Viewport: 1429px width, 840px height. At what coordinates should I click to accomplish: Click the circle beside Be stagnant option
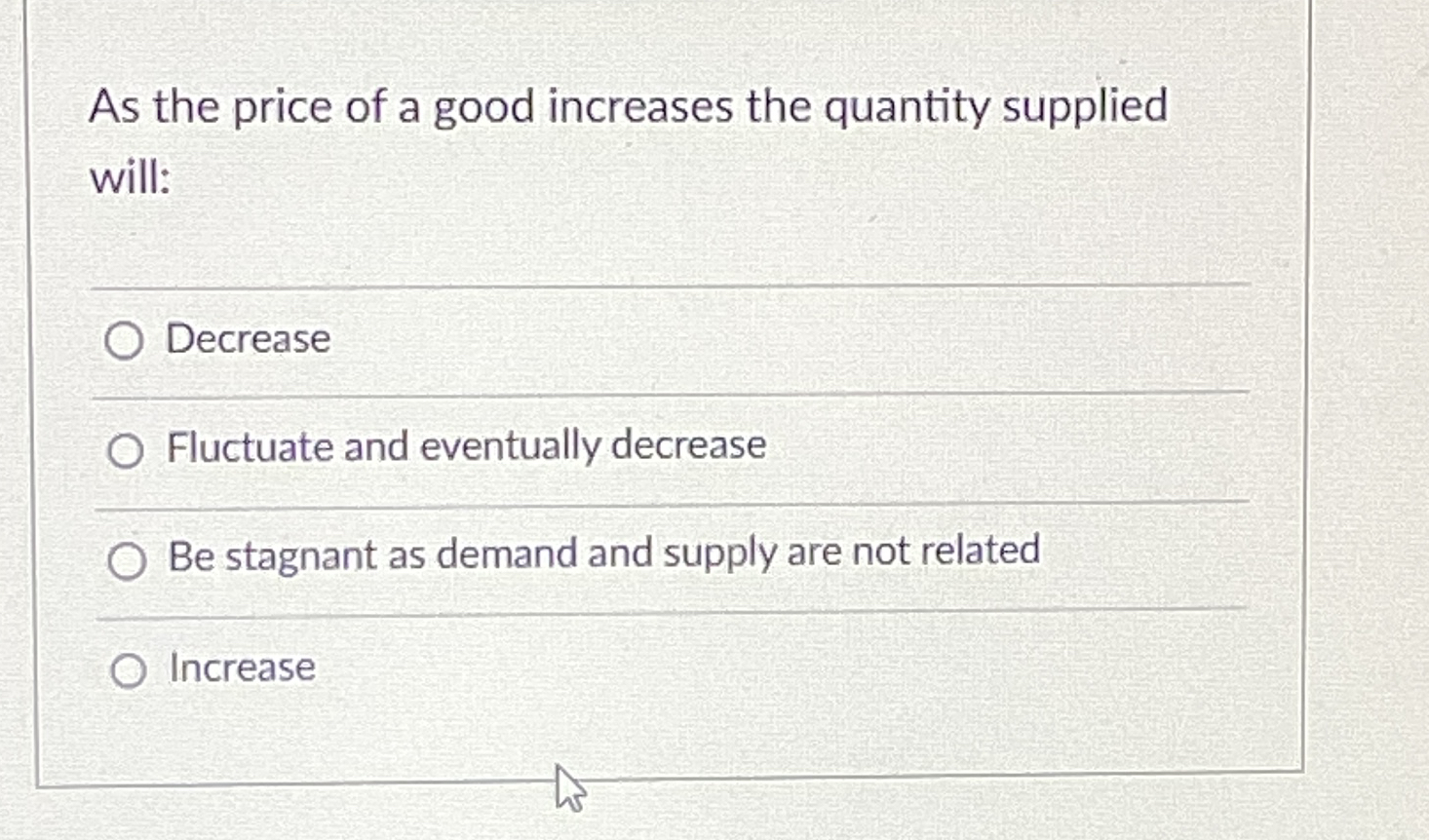pyautogui.click(x=125, y=559)
